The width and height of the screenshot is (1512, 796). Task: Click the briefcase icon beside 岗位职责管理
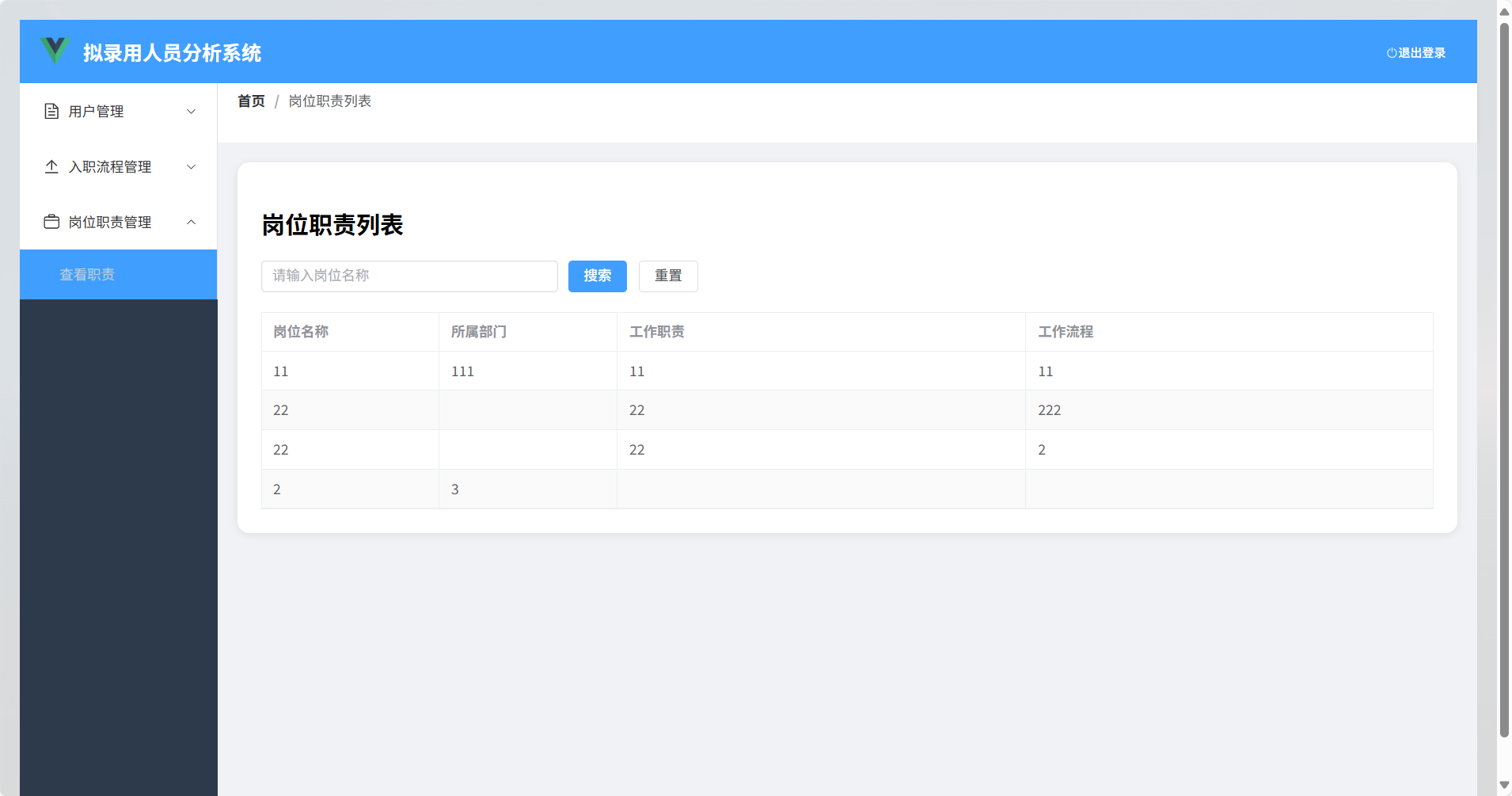click(x=51, y=222)
